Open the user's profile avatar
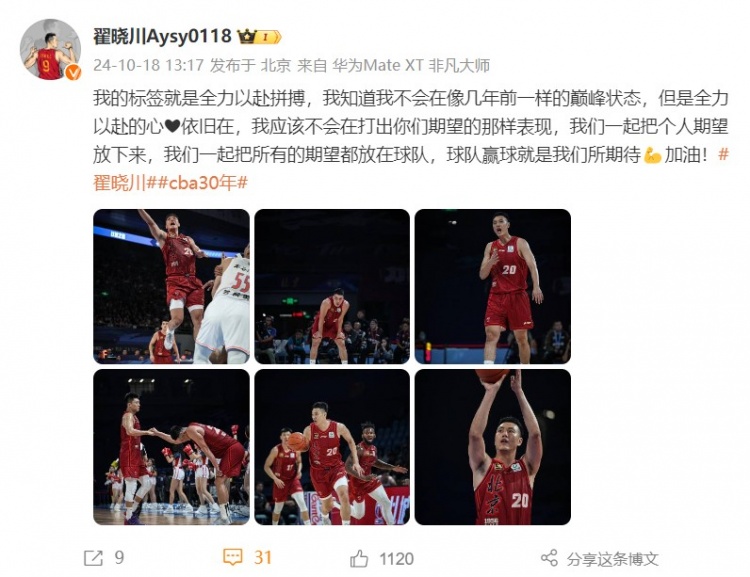The height and width of the screenshot is (577, 750). (50, 49)
